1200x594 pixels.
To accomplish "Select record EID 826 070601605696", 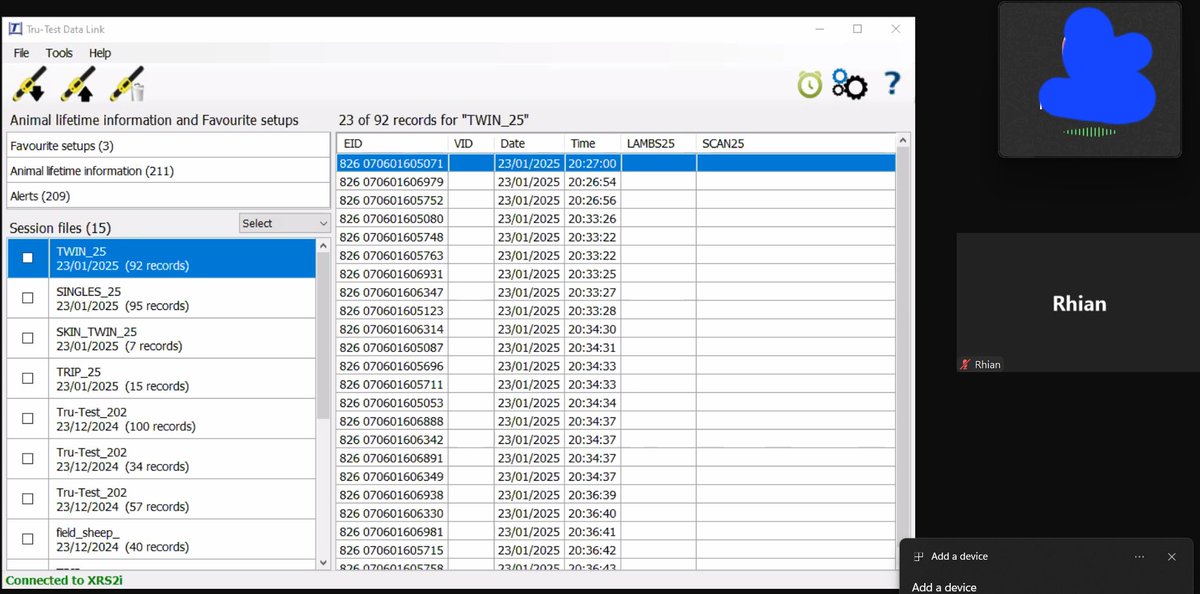I will click(616, 366).
